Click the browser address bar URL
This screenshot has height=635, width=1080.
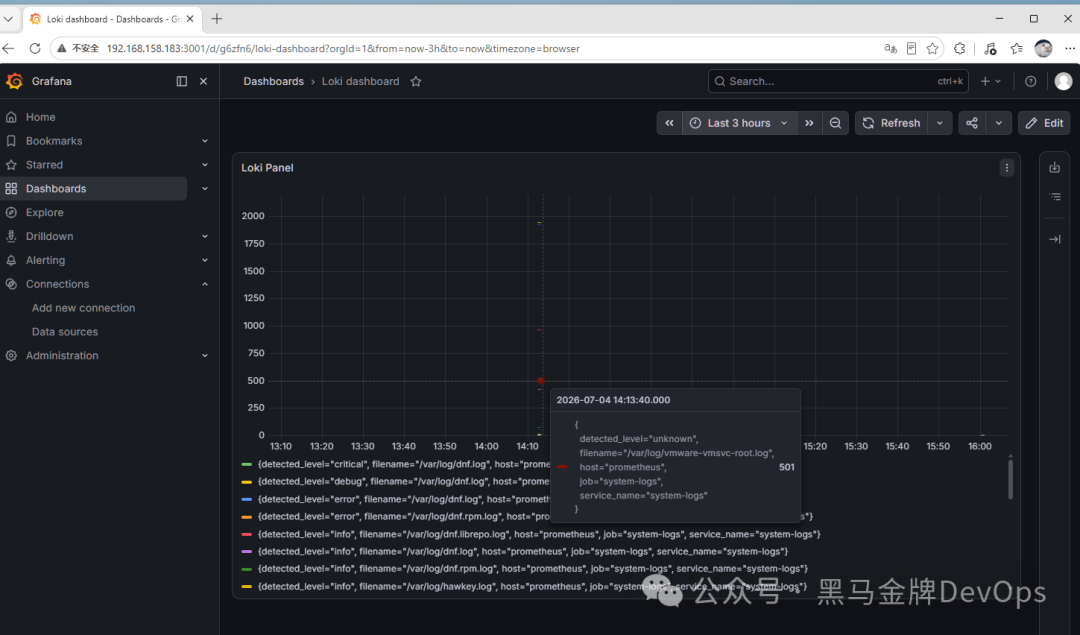343,48
